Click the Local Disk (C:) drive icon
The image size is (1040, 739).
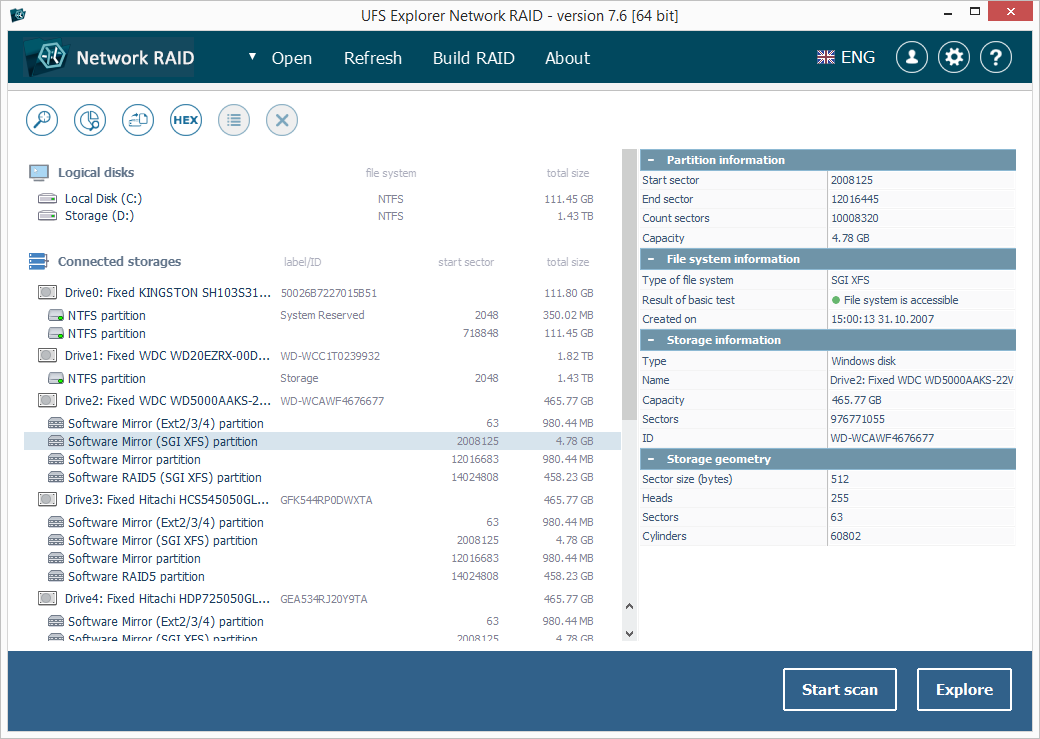(x=47, y=198)
